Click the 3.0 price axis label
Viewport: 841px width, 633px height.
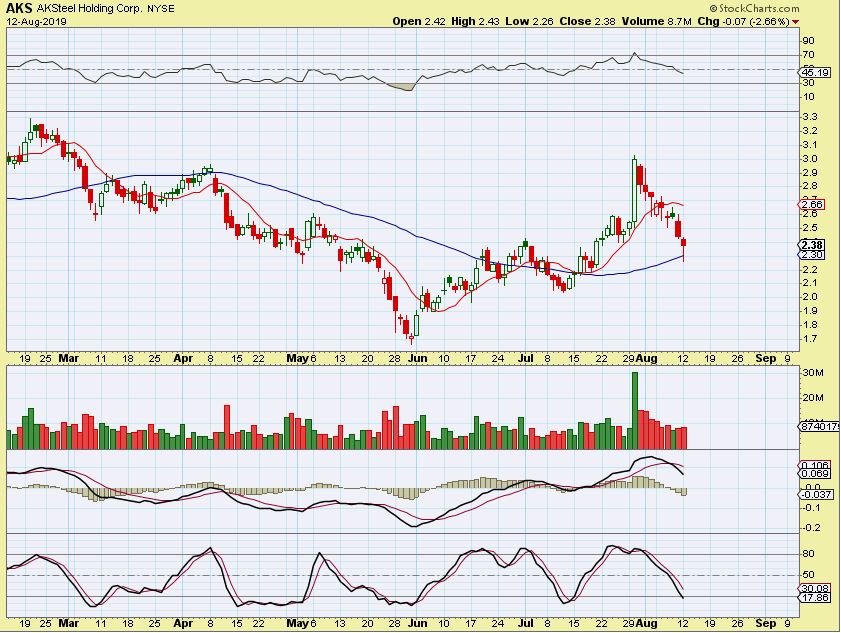tap(810, 159)
